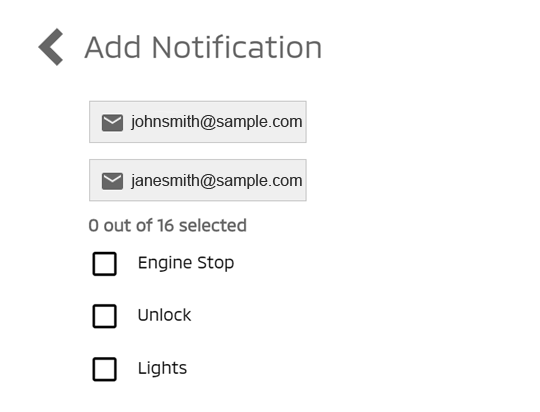Image resolution: width=540 pixels, height=412 pixels.
Task: Go back using the left chevron arrow
Action: pyautogui.click(x=51, y=47)
